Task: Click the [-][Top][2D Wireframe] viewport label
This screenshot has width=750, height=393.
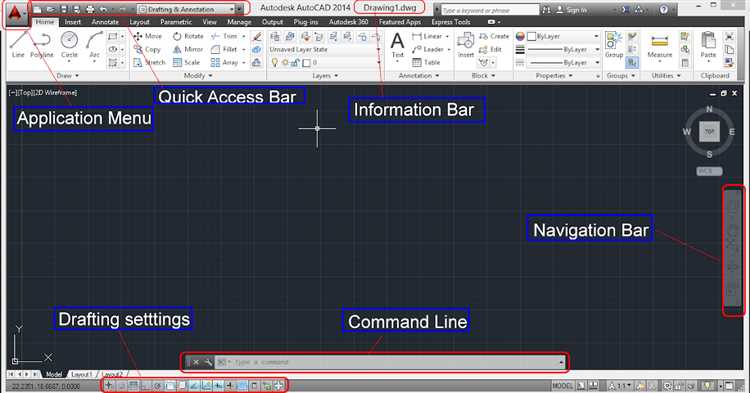Action: coord(43,92)
